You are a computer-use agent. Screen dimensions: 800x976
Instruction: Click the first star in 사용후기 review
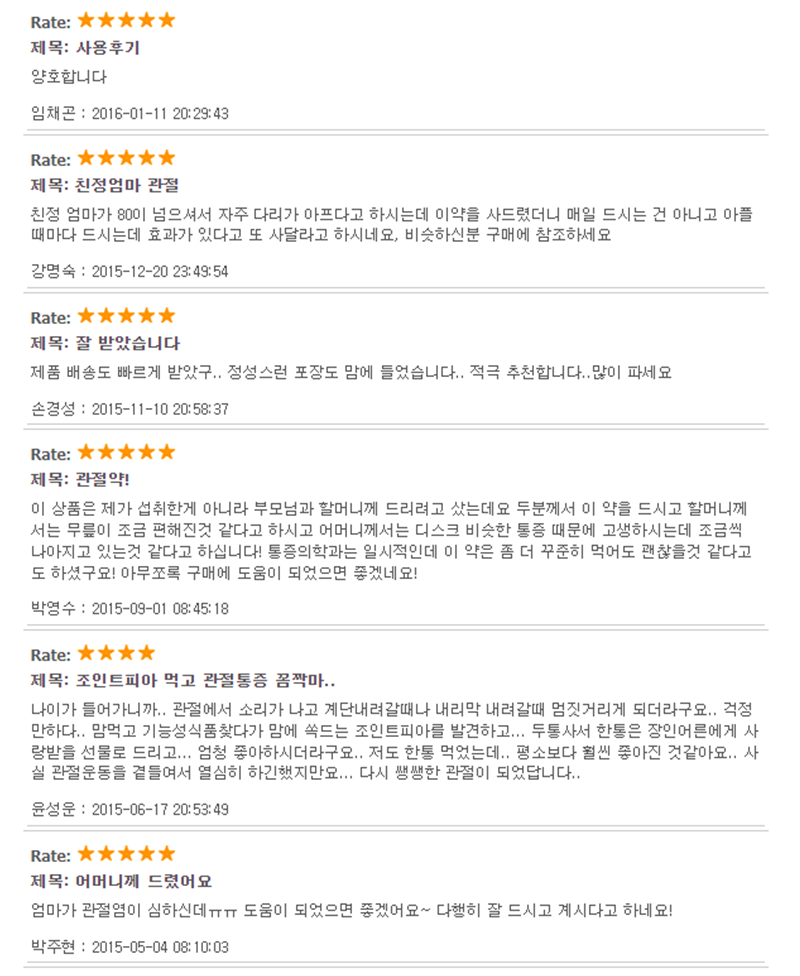pos(87,21)
